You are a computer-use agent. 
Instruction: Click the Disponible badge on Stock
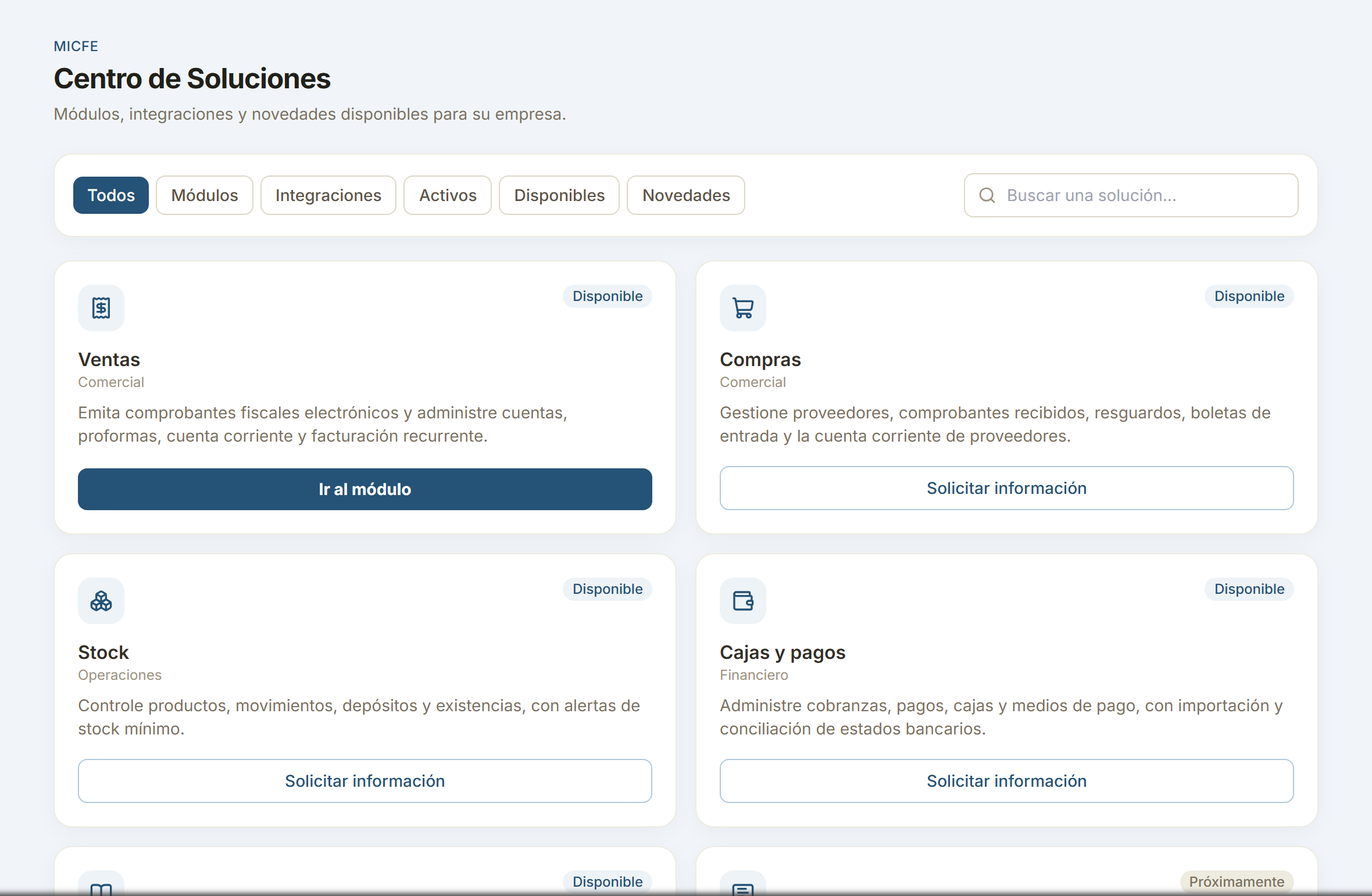(x=608, y=589)
